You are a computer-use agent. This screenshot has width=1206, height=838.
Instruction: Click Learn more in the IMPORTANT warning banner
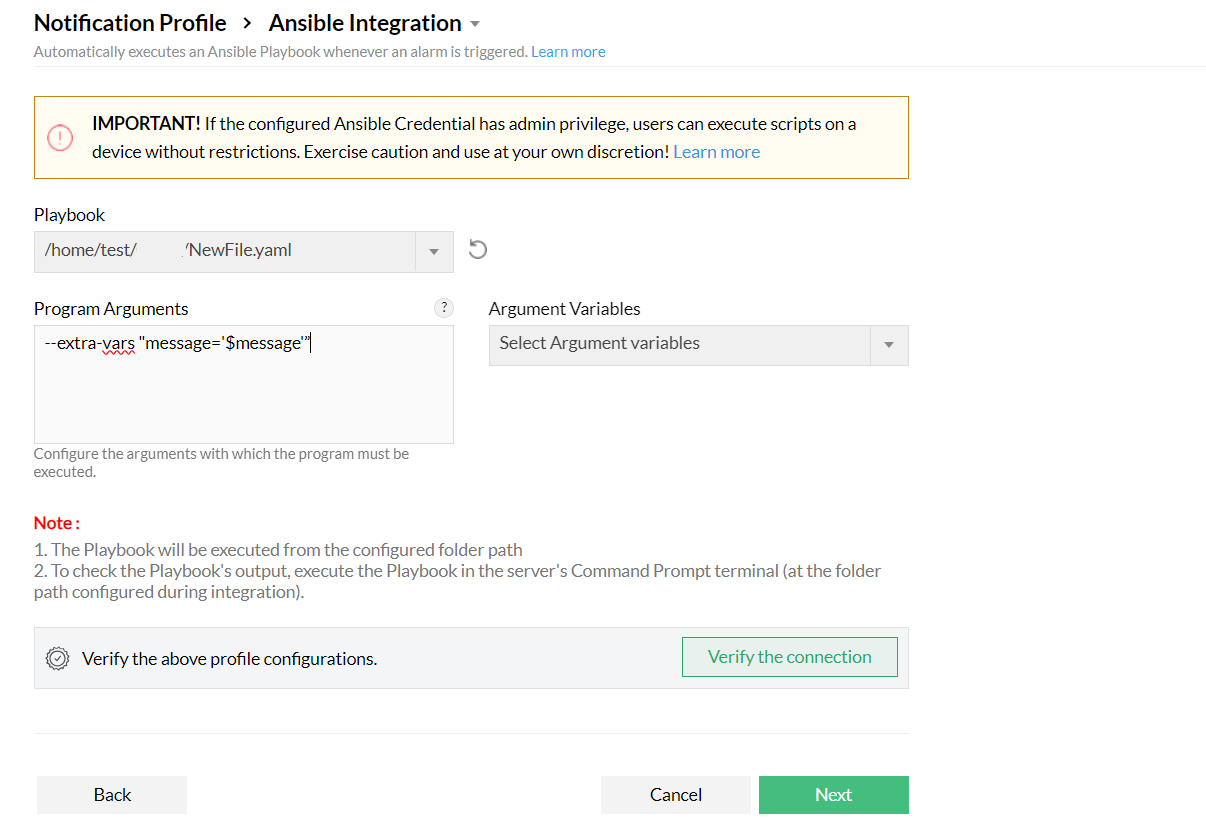pyautogui.click(x=716, y=151)
